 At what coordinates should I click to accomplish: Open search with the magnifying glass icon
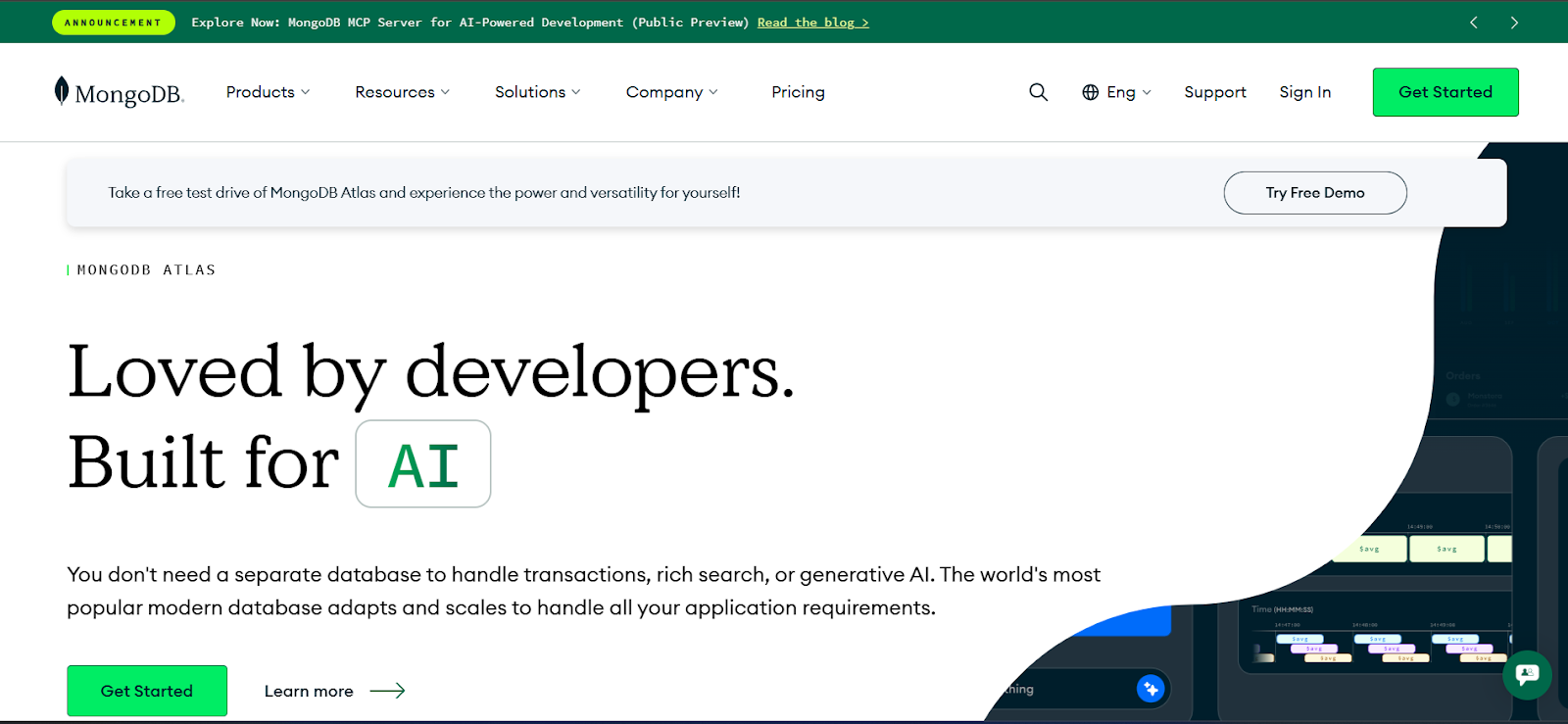pos(1038,92)
